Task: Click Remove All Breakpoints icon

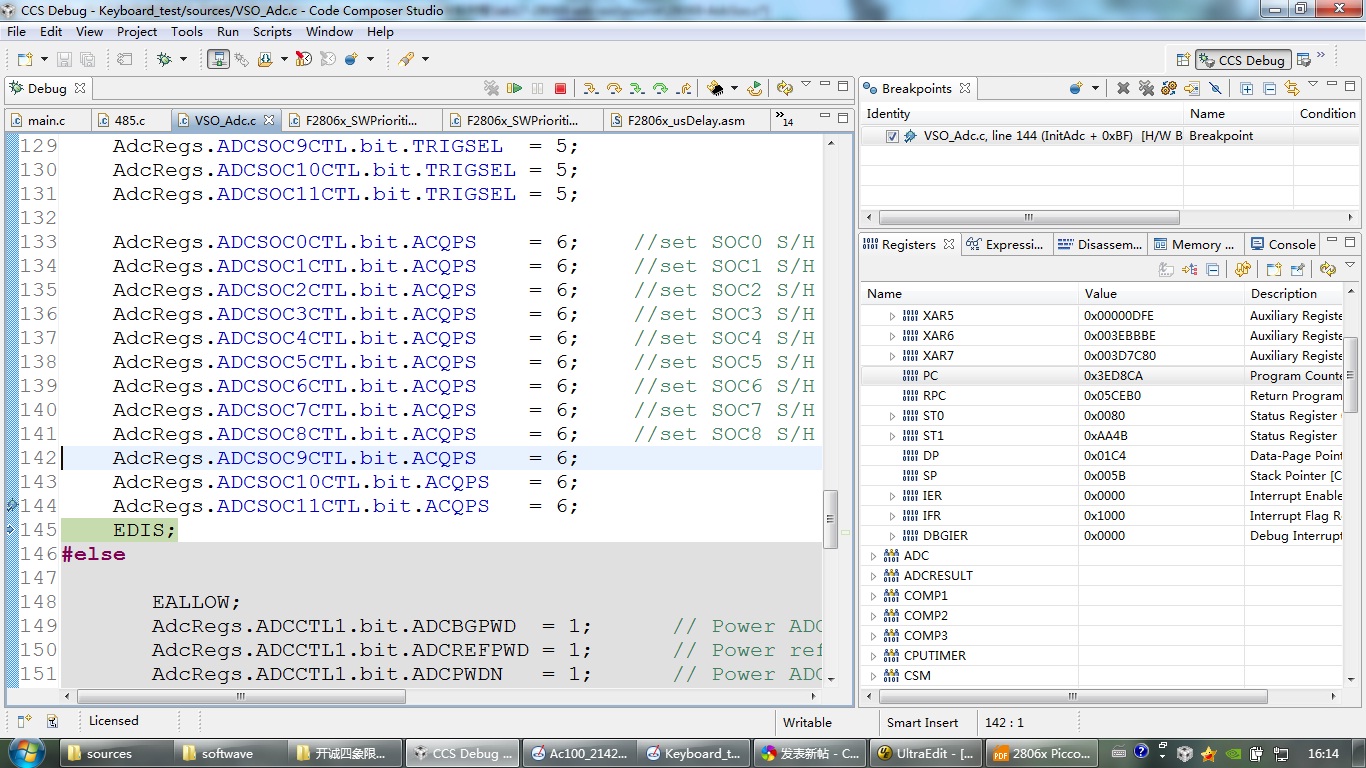Action: (1146, 88)
